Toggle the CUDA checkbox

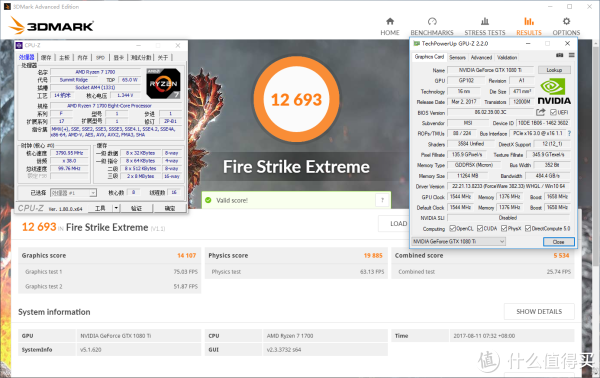(480, 228)
